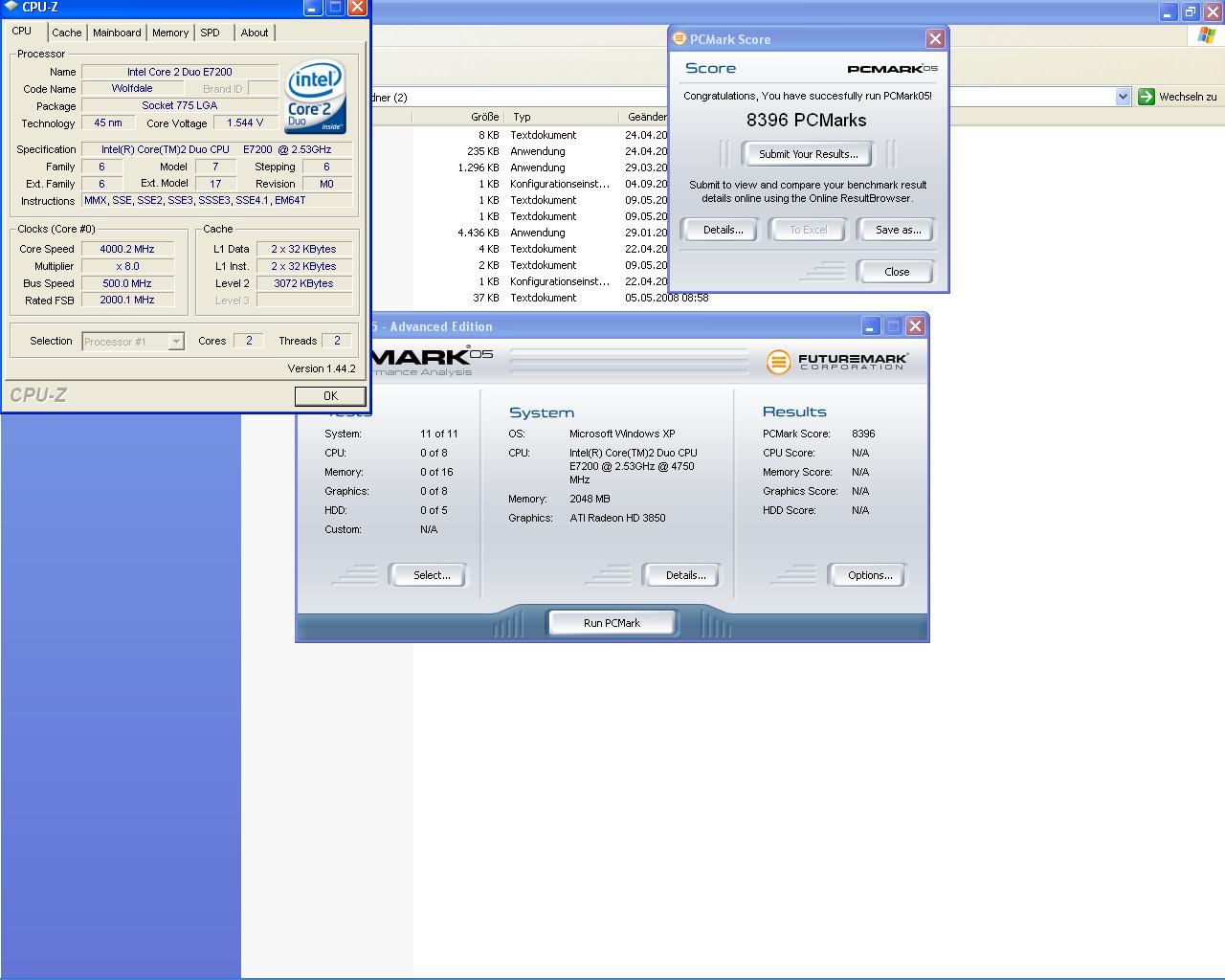
Task: Click the CPU-Z title bar icon
Action: 11,7
